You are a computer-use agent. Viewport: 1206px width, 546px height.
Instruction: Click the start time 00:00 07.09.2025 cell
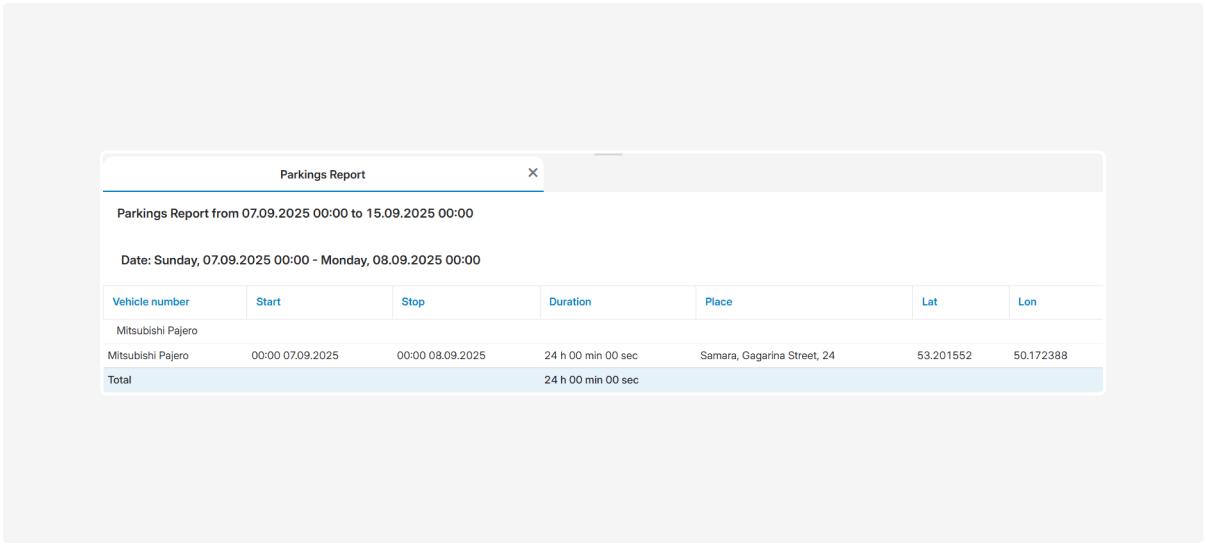pos(295,356)
